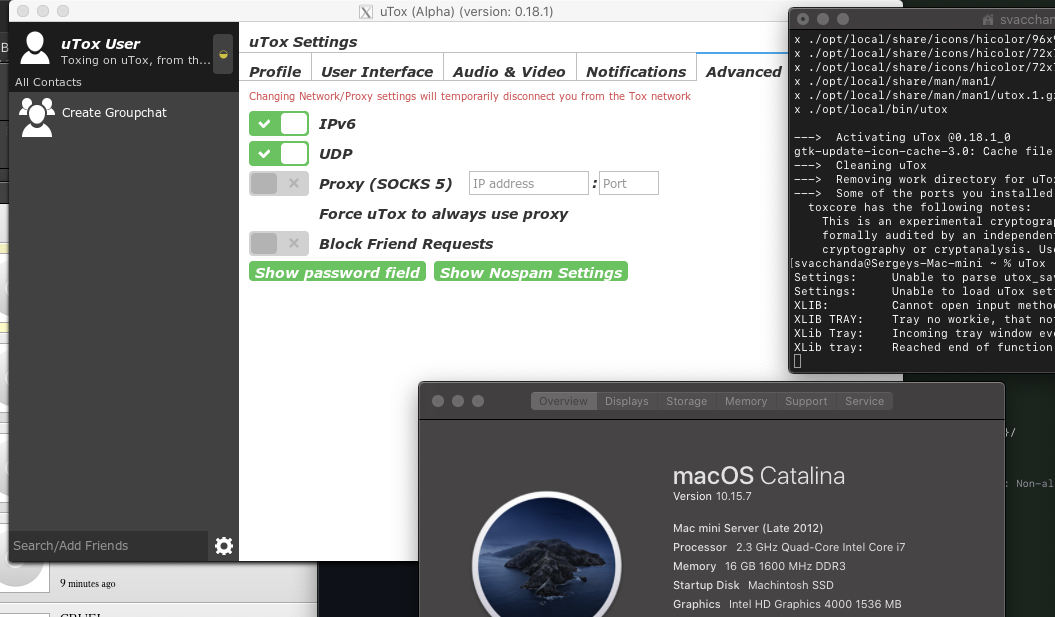Click the status message 'Toxing on uTox'
Image resolution: width=1055 pixels, height=617 pixels.
coord(135,60)
